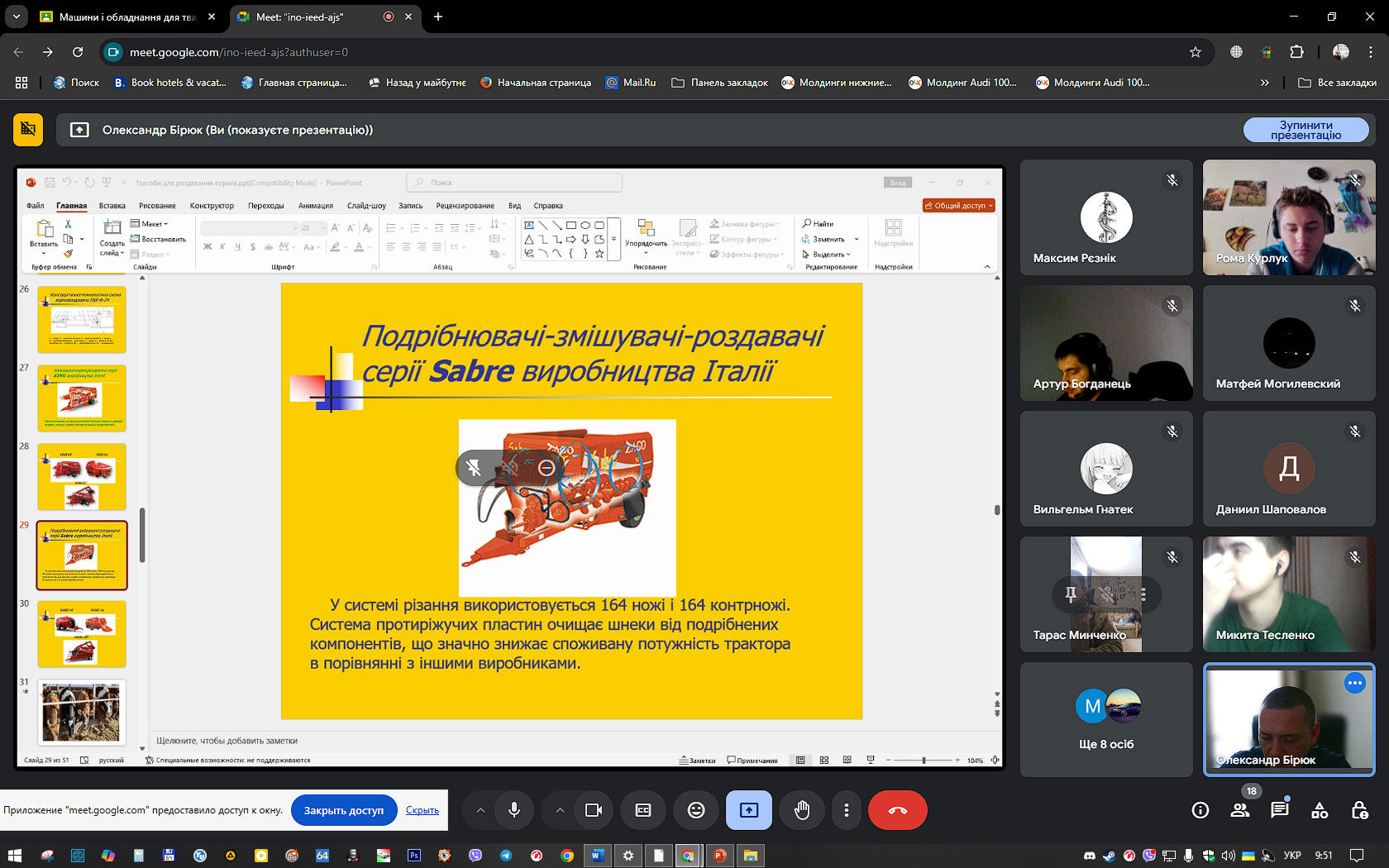The width and height of the screenshot is (1389, 868).
Task: Open the Упорядочить arrange dropdown
Action: 647,237
